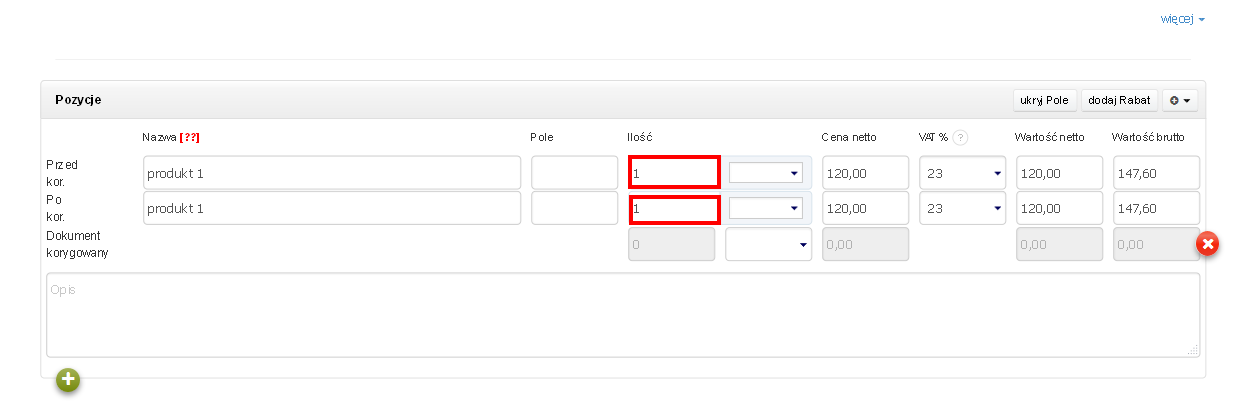Click the ukryj Pole button
Screen dimensions: 1237x405
pos(1045,100)
